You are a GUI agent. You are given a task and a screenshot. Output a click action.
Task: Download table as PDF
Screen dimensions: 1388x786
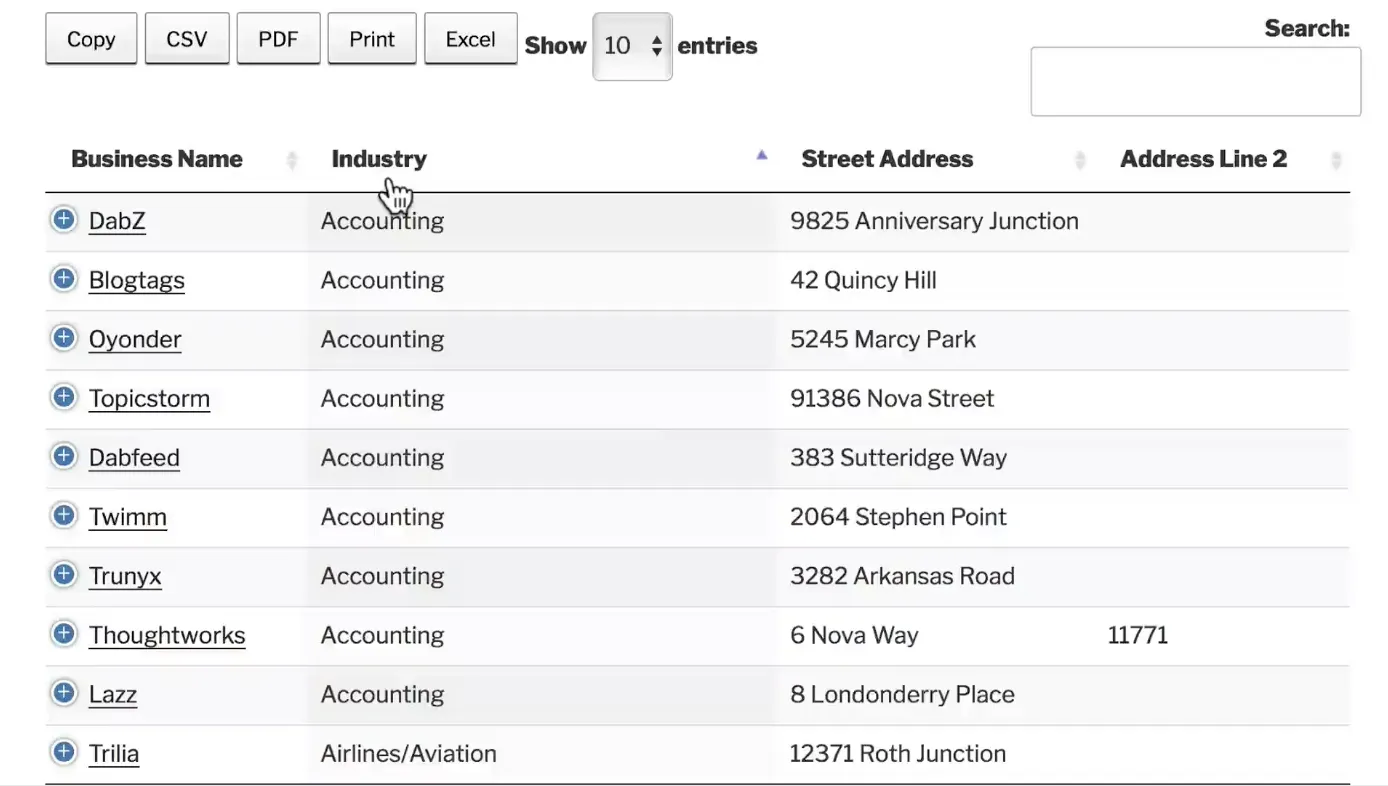tap(278, 39)
